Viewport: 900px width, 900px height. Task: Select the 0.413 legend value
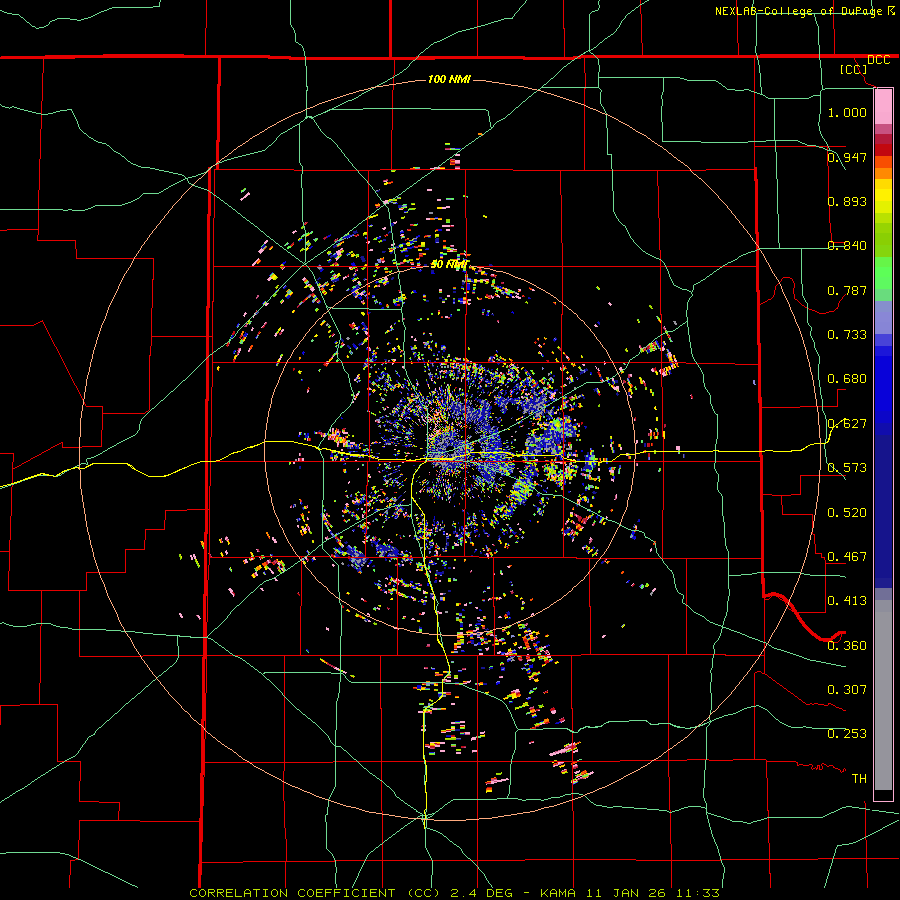coord(847,600)
